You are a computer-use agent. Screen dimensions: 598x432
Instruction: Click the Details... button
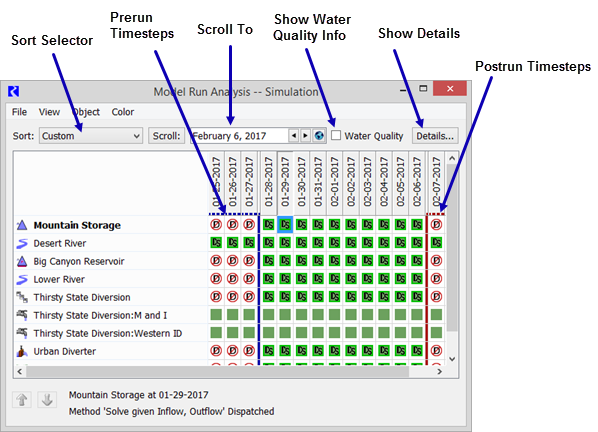coord(435,136)
